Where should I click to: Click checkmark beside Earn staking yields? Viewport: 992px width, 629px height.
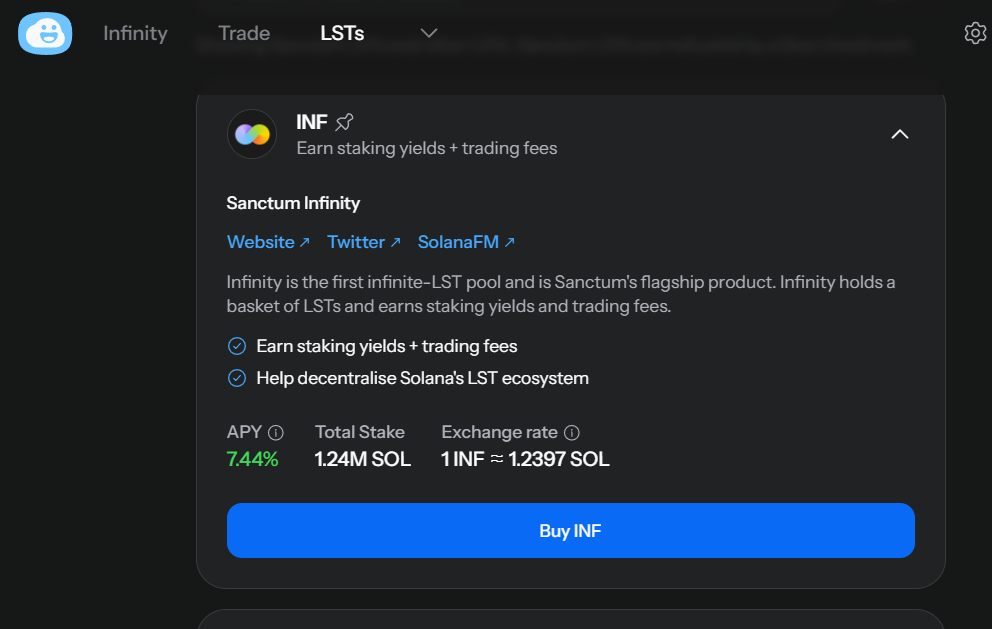[237, 346]
